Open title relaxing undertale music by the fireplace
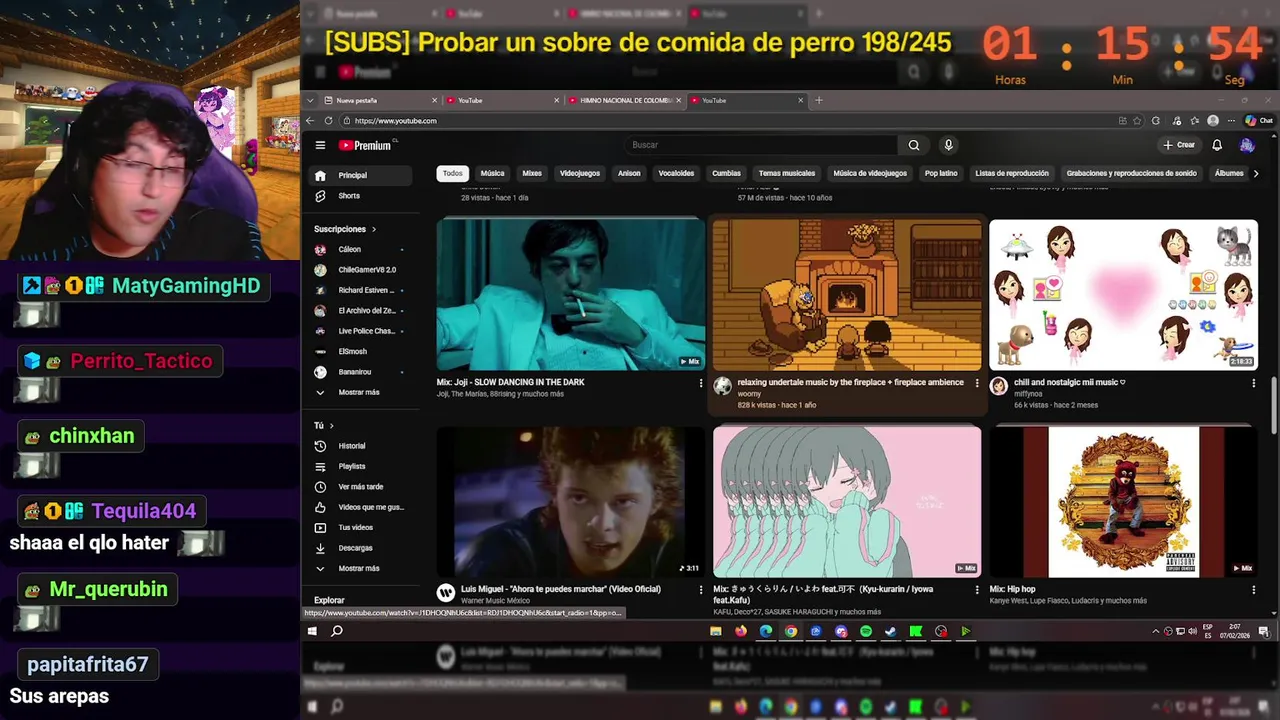The width and height of the screenshot is (1280, 720). click(850, 382)
